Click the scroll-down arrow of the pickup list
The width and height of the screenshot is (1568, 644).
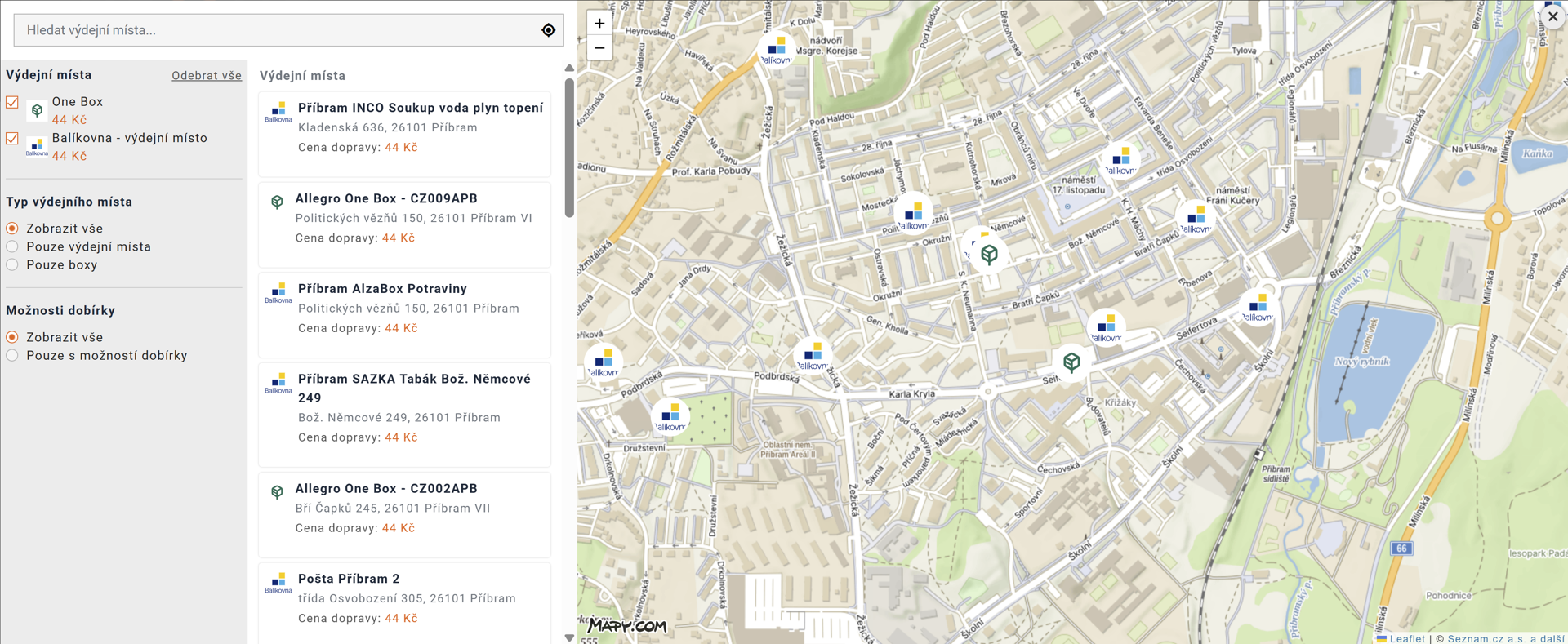point(569,637)
